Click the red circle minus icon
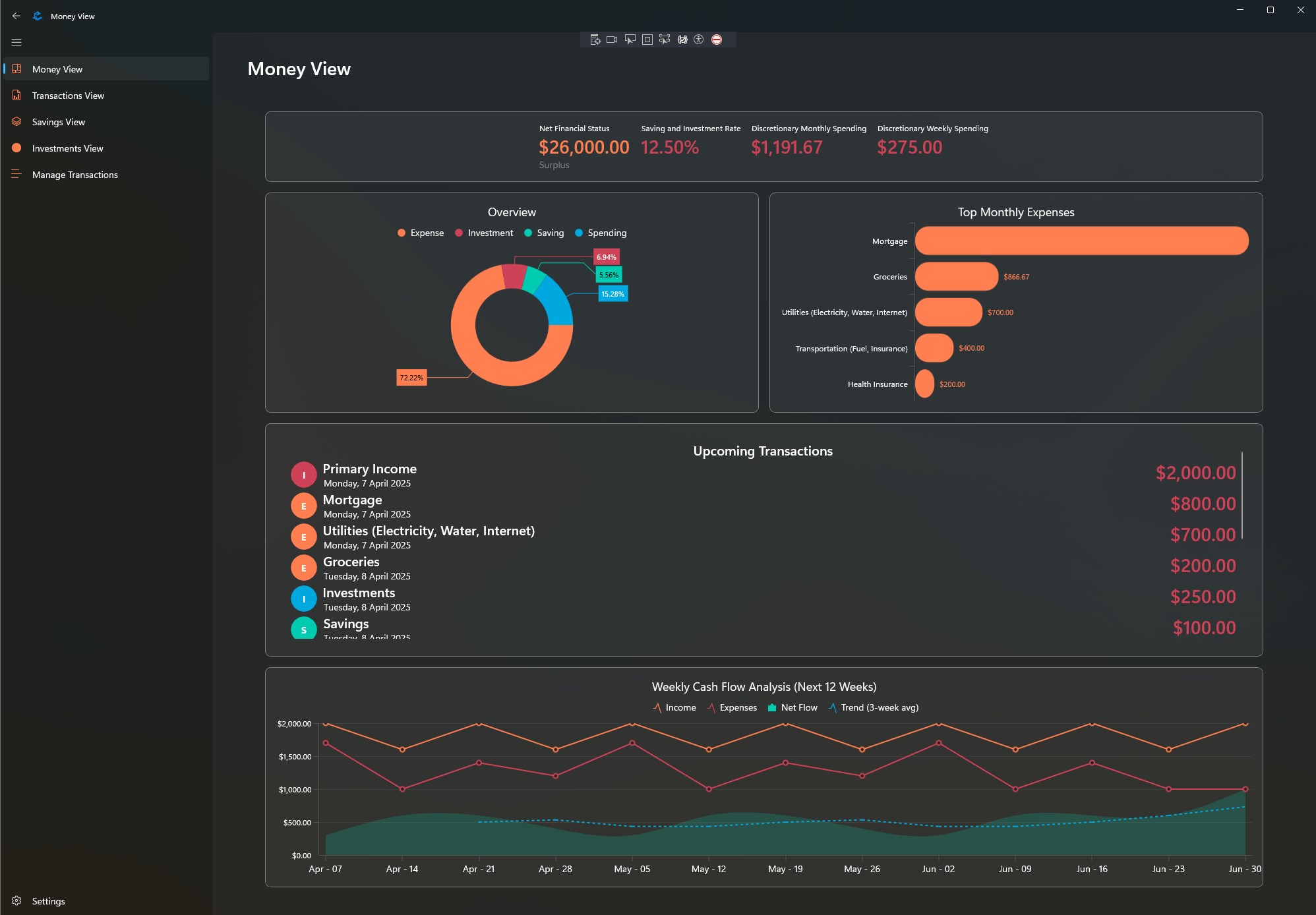 [x=717, y=40]
